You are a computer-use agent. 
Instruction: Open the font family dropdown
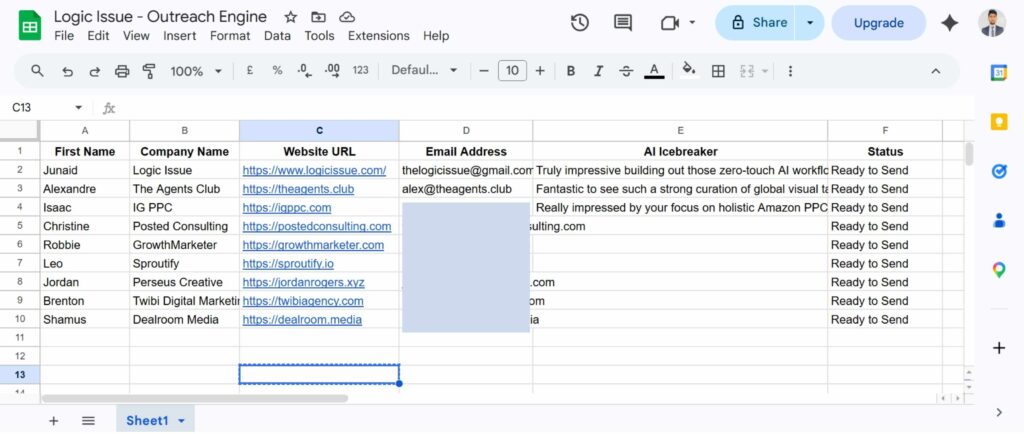tap(424, 70)
